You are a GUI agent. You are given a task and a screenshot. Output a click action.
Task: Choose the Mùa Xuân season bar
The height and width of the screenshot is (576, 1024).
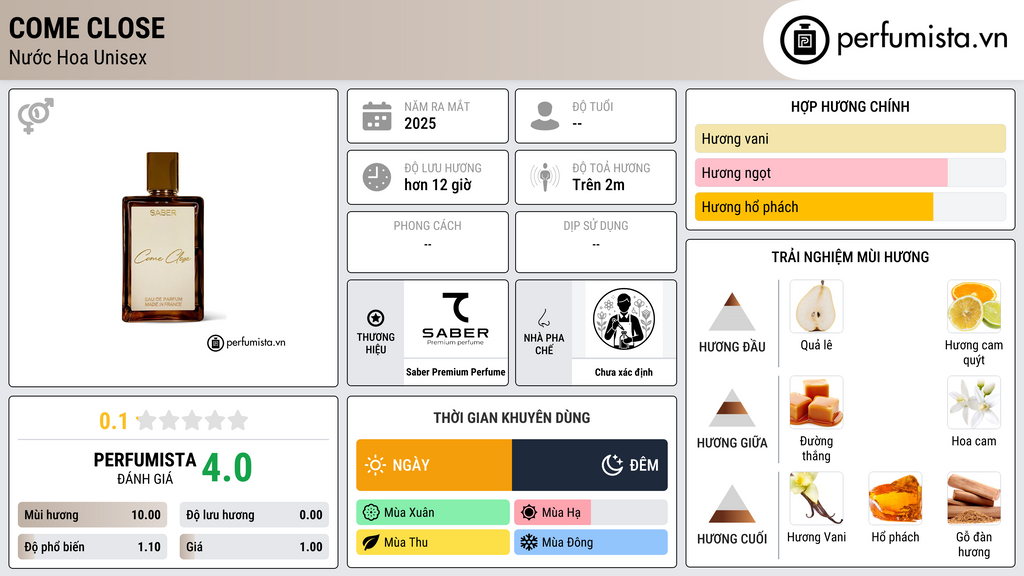click(x=433, y=513)
